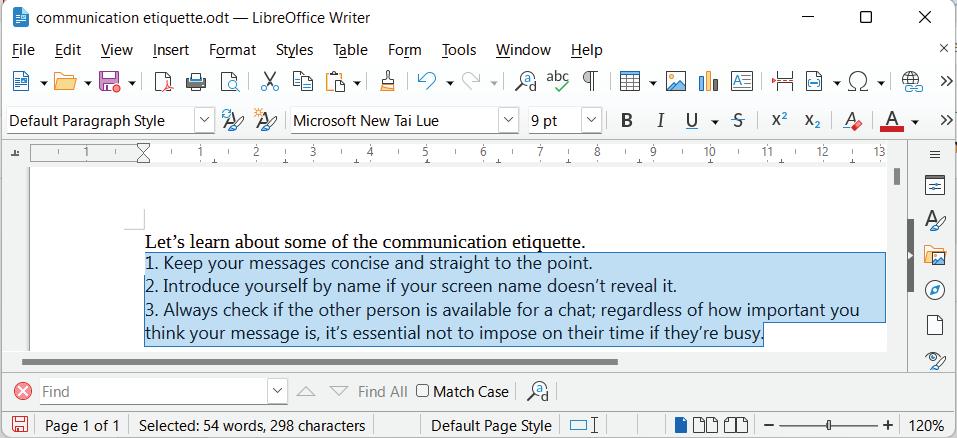Enable the Match Case checkbox

click(x=422, y=391)
